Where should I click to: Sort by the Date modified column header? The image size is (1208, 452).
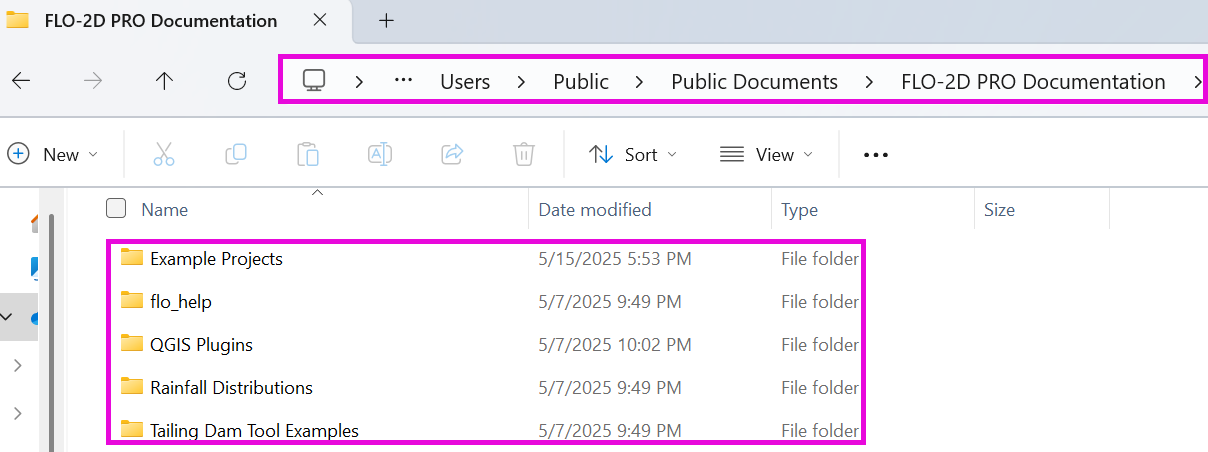coord(595,209)
